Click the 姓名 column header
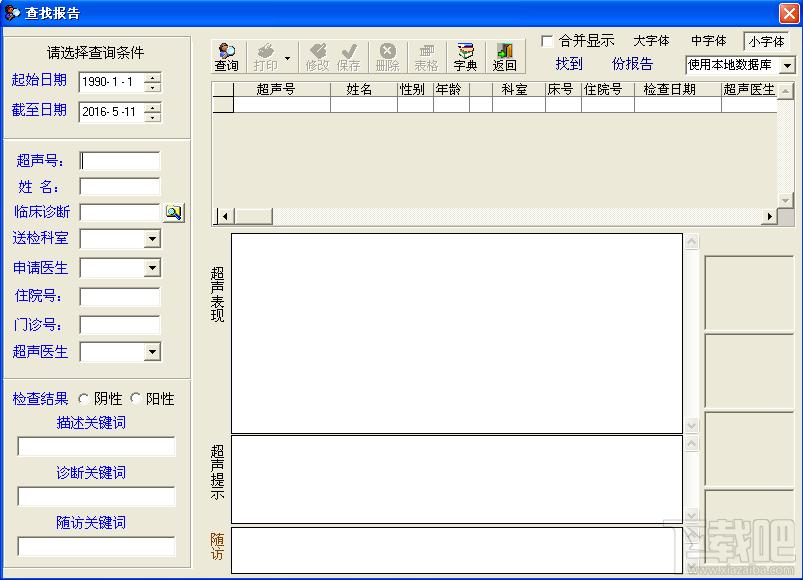This screenshot has width=803, height=580. (364, 89)
